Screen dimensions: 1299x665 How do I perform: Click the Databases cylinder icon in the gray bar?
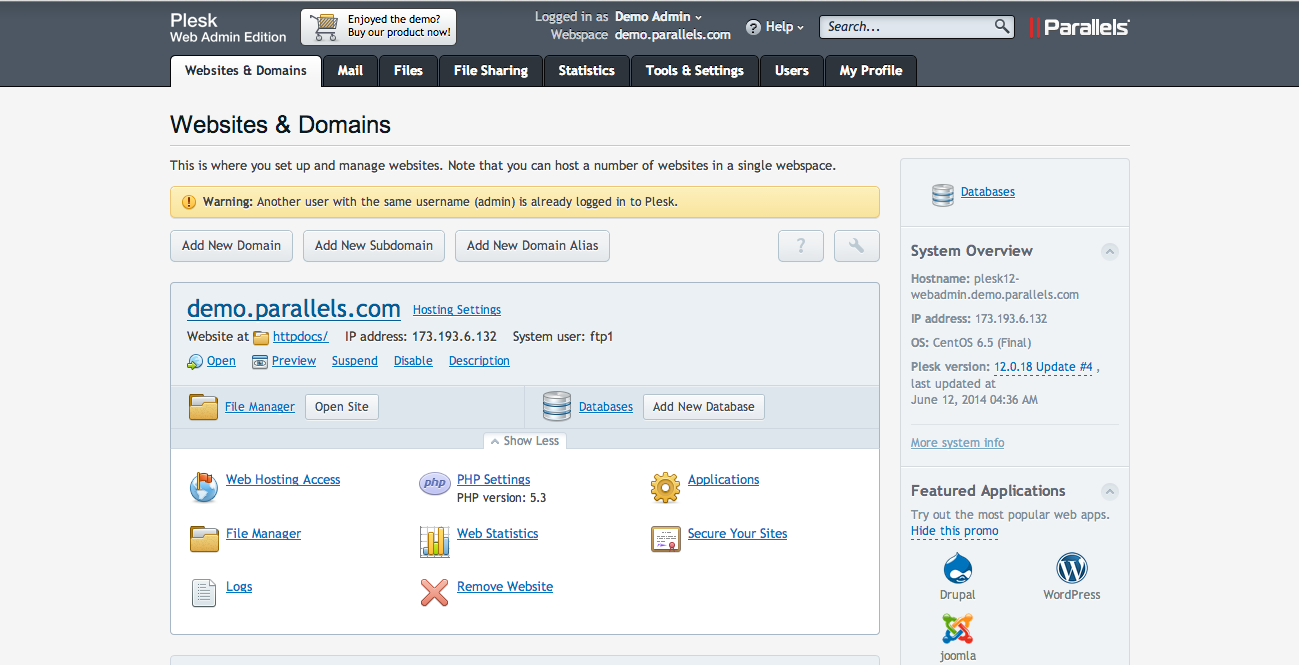pos(557,407)
